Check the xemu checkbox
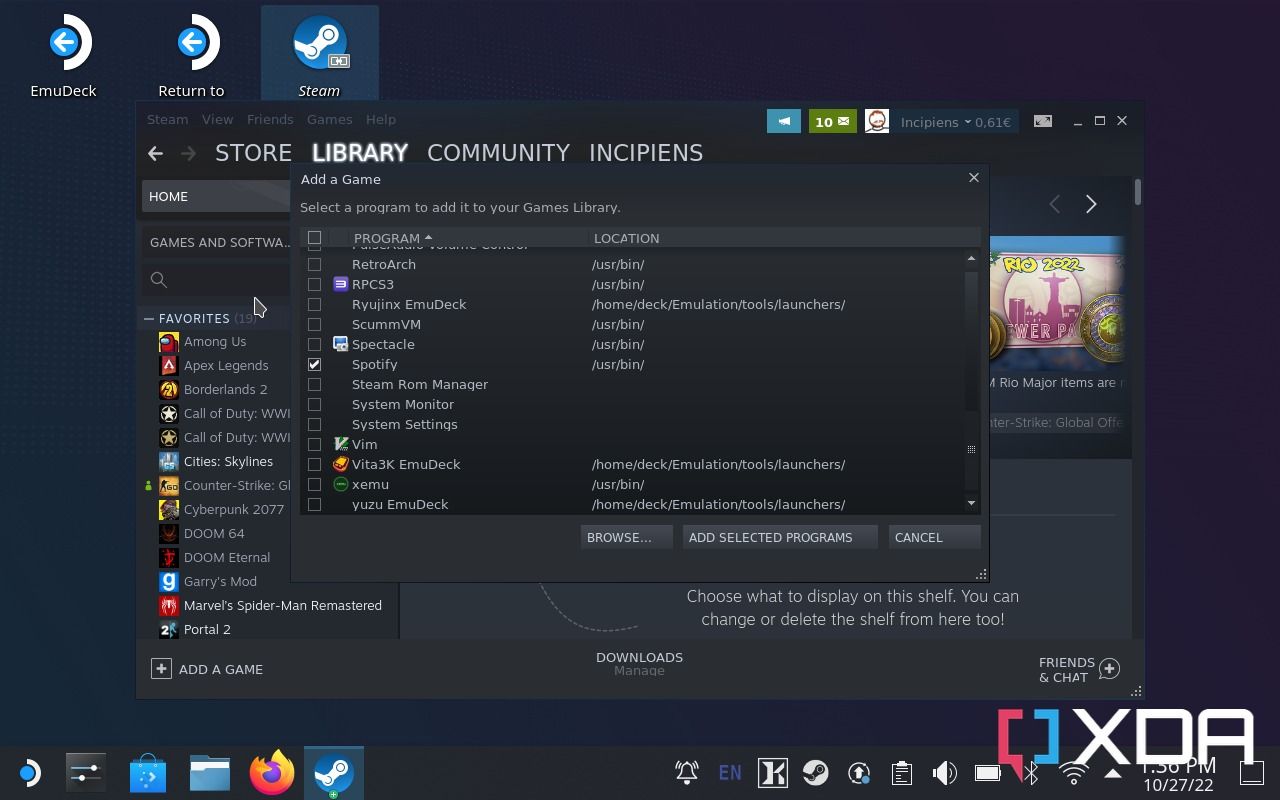The height and width of the screenshot is (800, 1280). [x=314, y=485]
